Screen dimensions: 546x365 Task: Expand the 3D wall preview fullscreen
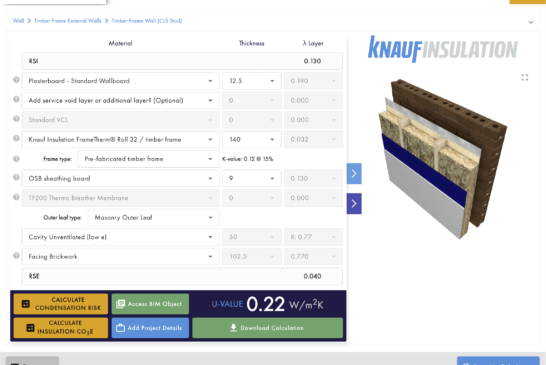click(525, 77)
